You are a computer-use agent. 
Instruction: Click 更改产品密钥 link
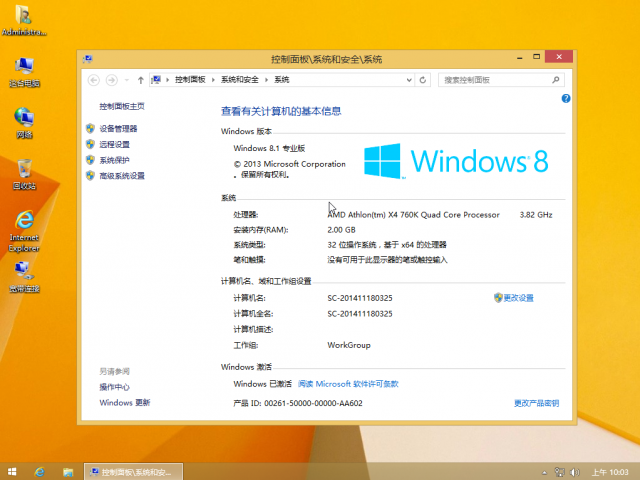click(536, 403)
